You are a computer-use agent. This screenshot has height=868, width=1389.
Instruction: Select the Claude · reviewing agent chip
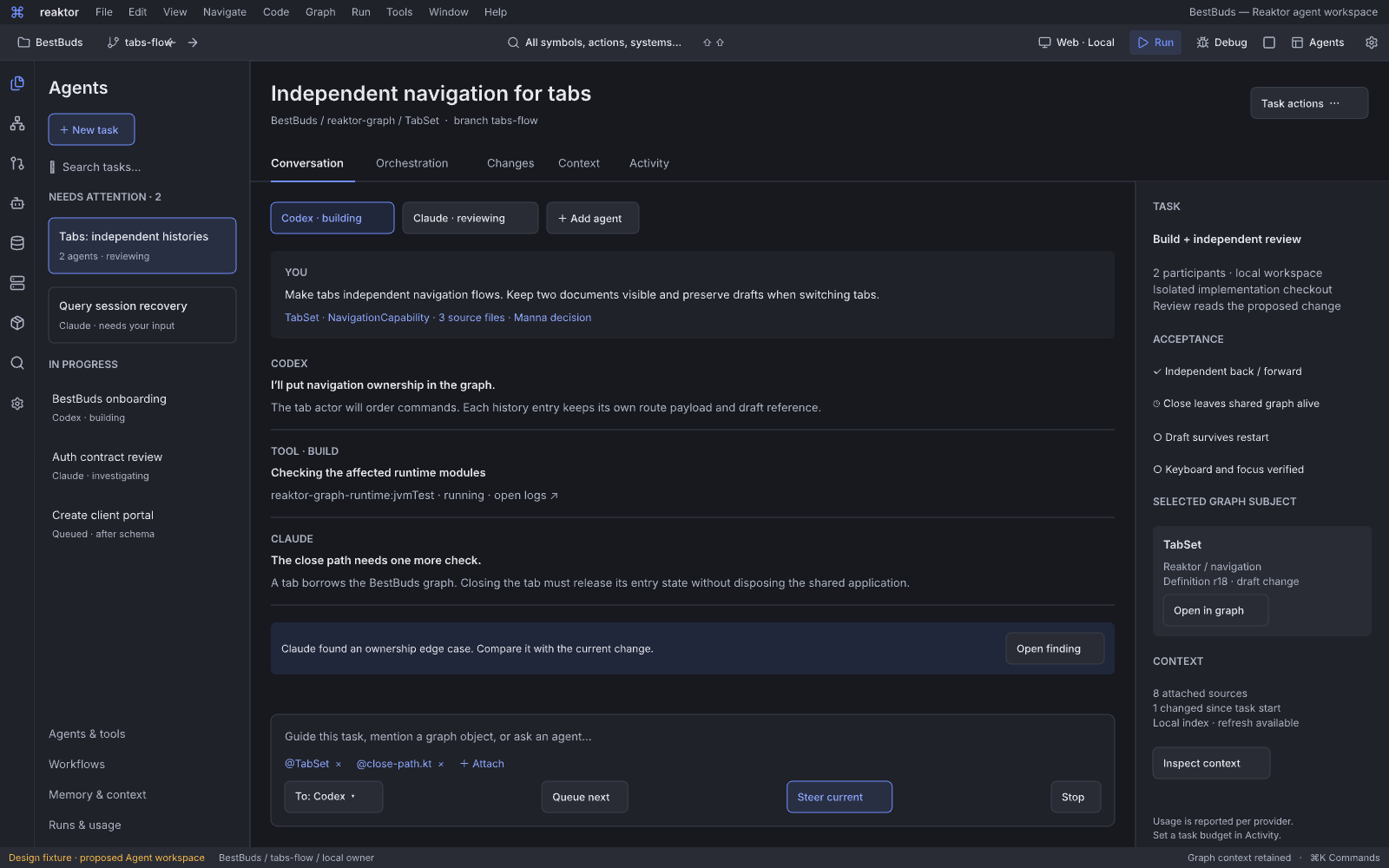(471, 218)
